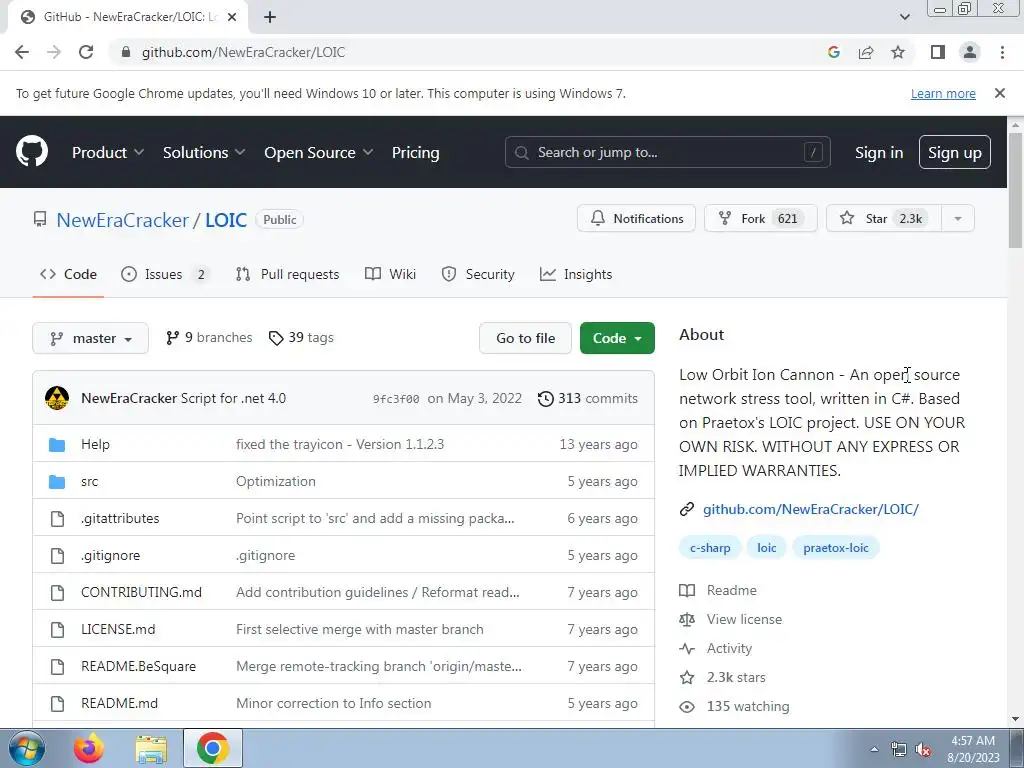View the 313 commits history

tap(587, 398)
